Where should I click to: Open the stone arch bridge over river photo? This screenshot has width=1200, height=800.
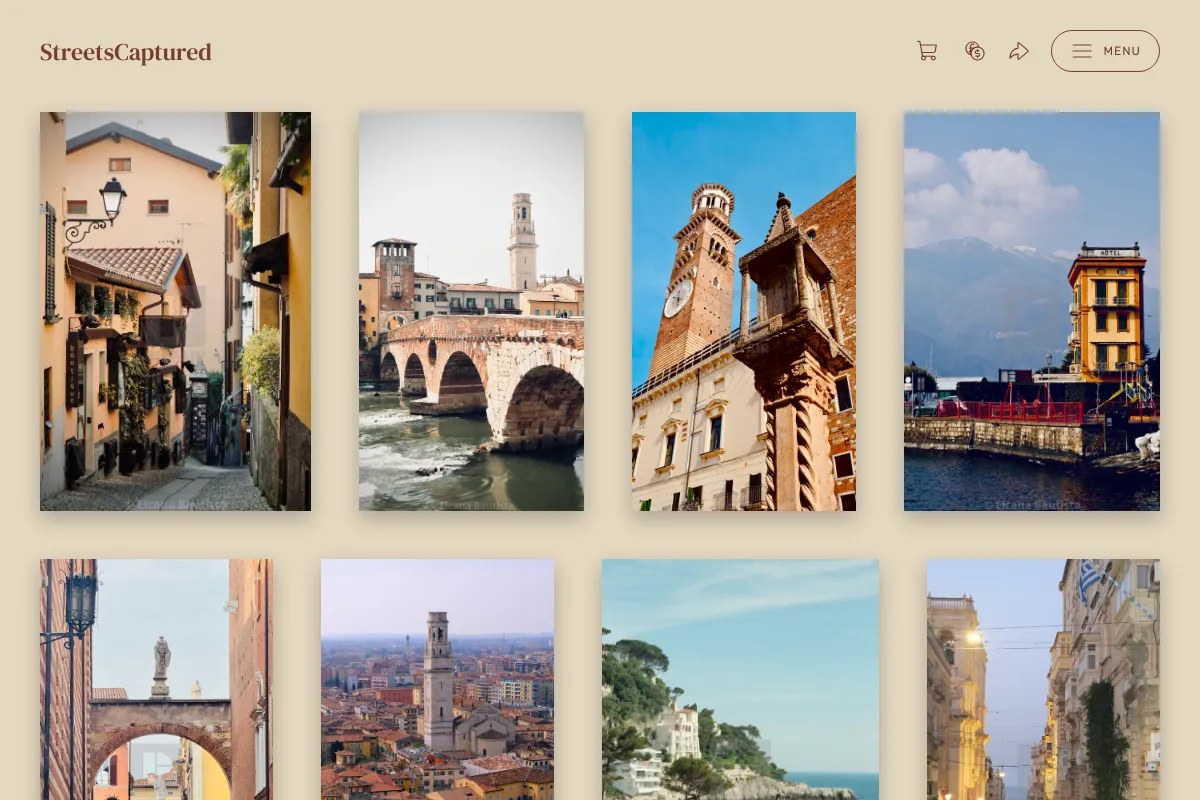click(471, 311)
